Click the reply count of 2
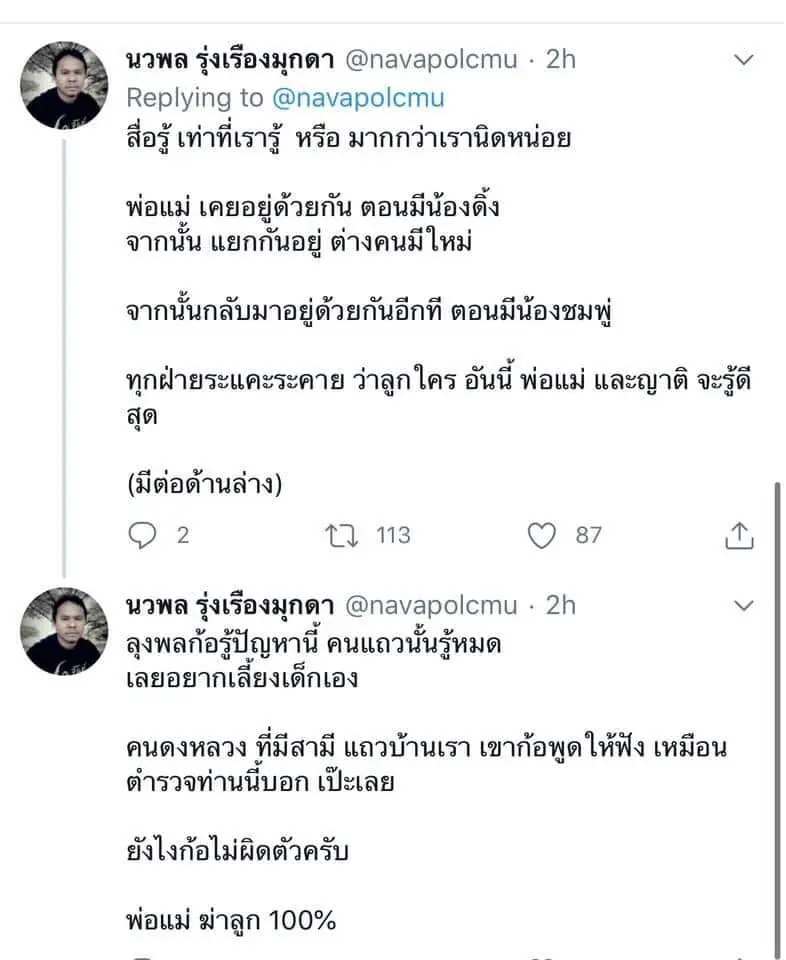The height and width of the screenshot is (960, 786). coord(183,536)
